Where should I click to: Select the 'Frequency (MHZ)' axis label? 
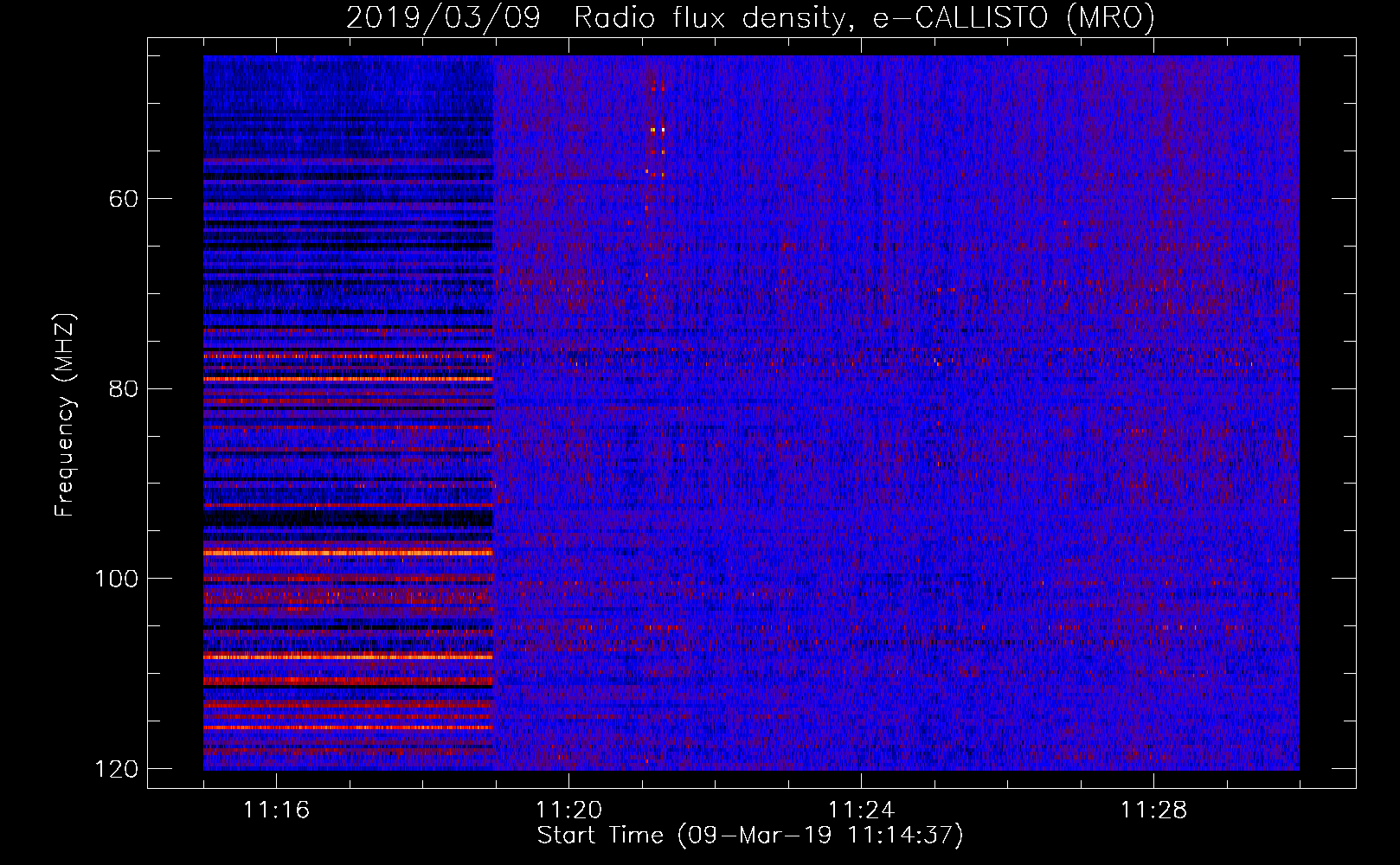65,414
